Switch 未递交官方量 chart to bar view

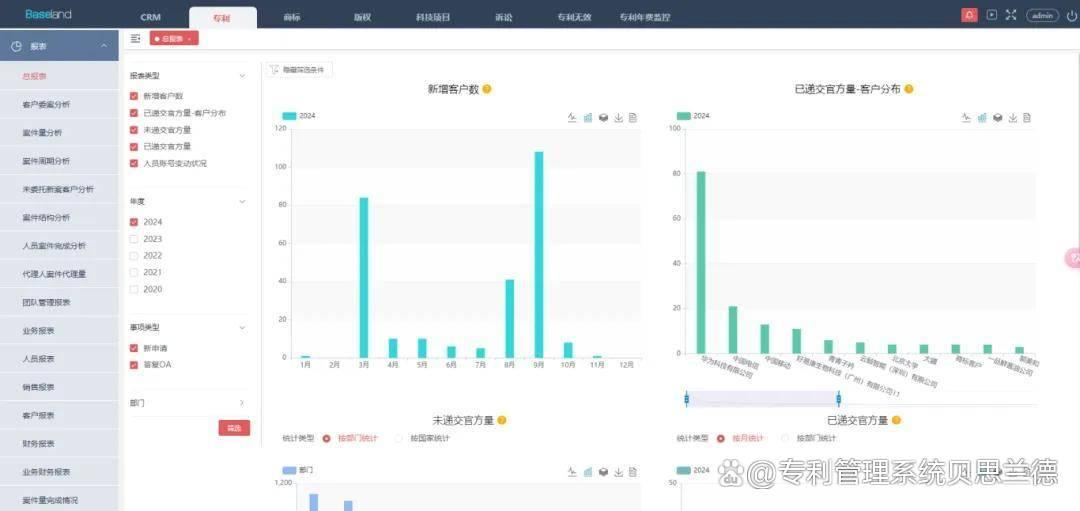coord(588,472)
